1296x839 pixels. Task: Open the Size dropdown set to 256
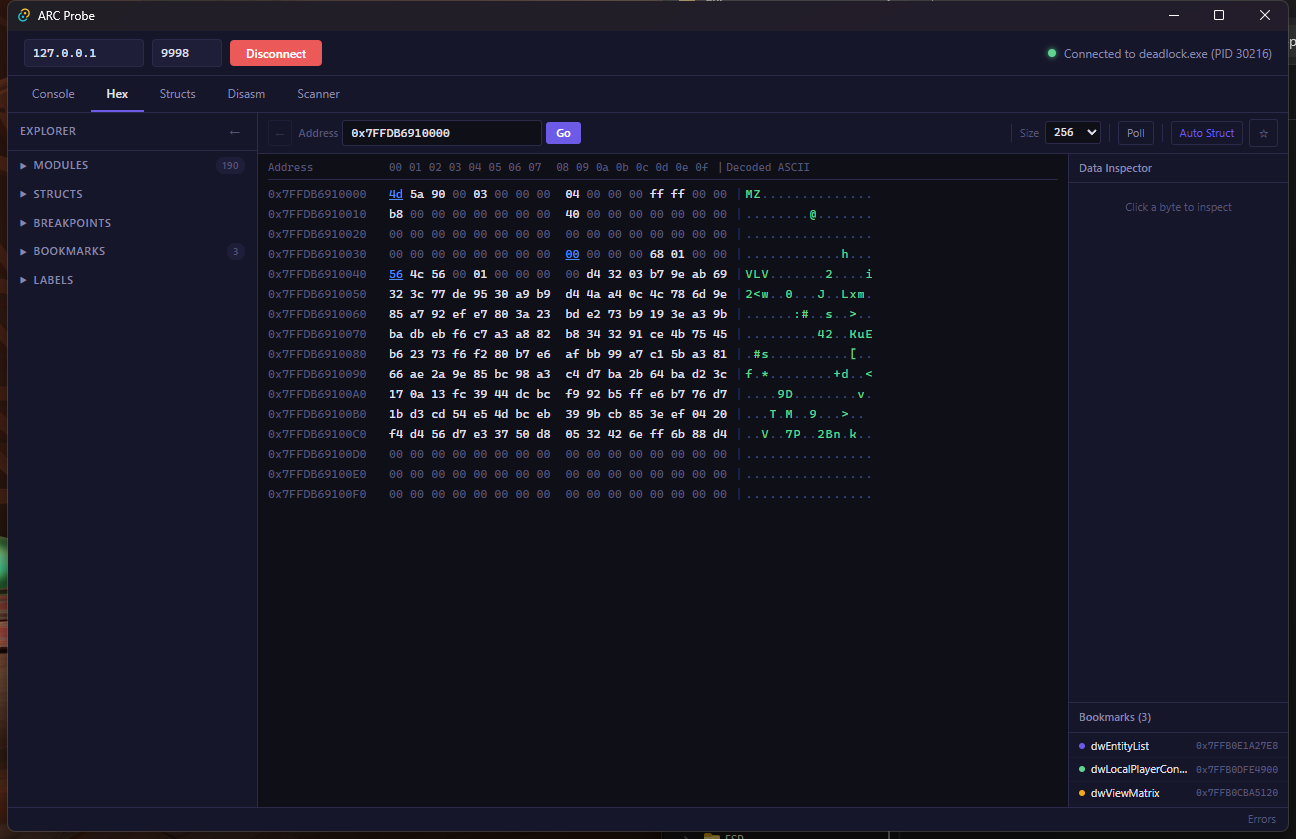[x=1073, y=133]
